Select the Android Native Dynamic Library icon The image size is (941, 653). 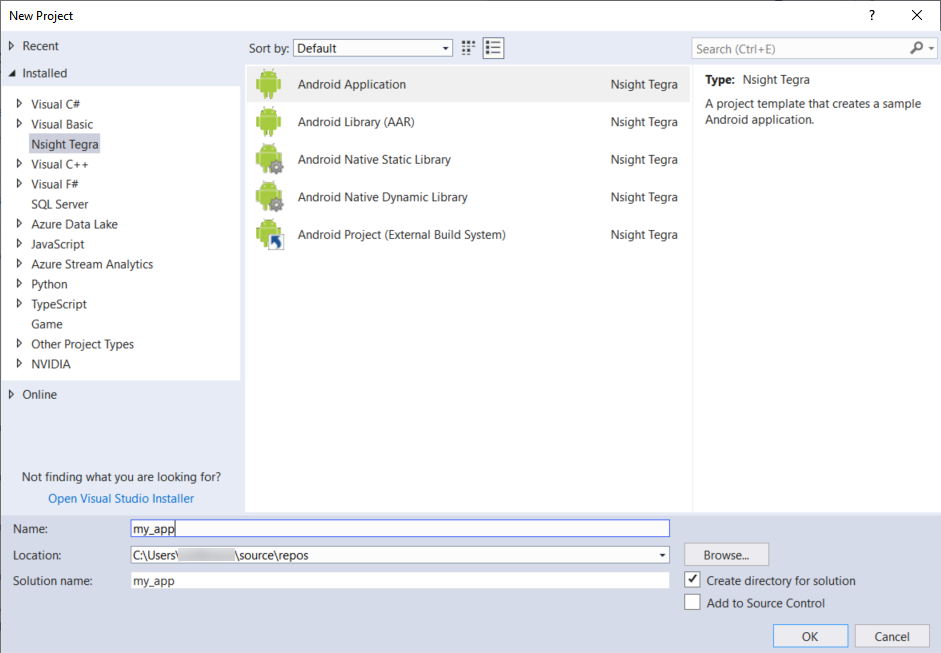[x=269, y=197]
